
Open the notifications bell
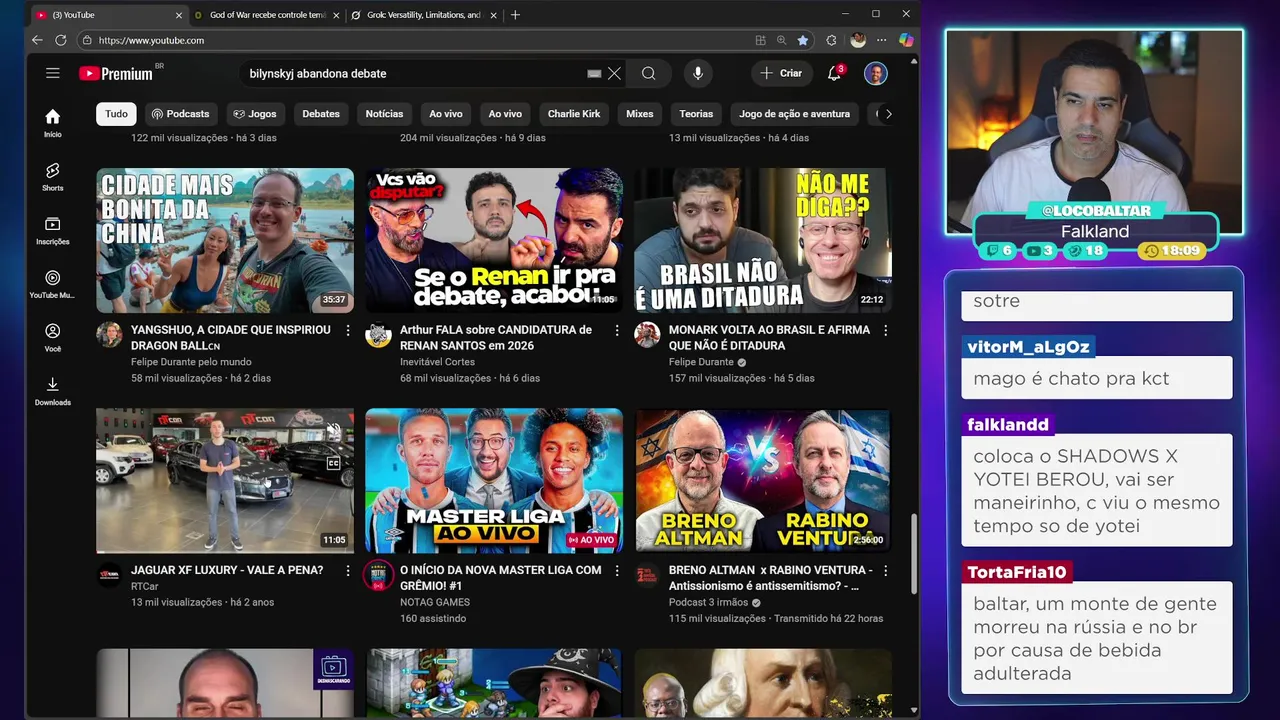click(834, 73)
